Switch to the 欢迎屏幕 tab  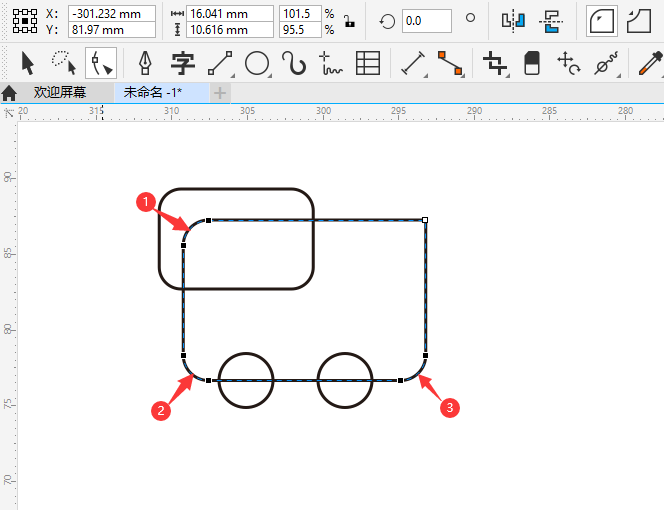[60, 92]
